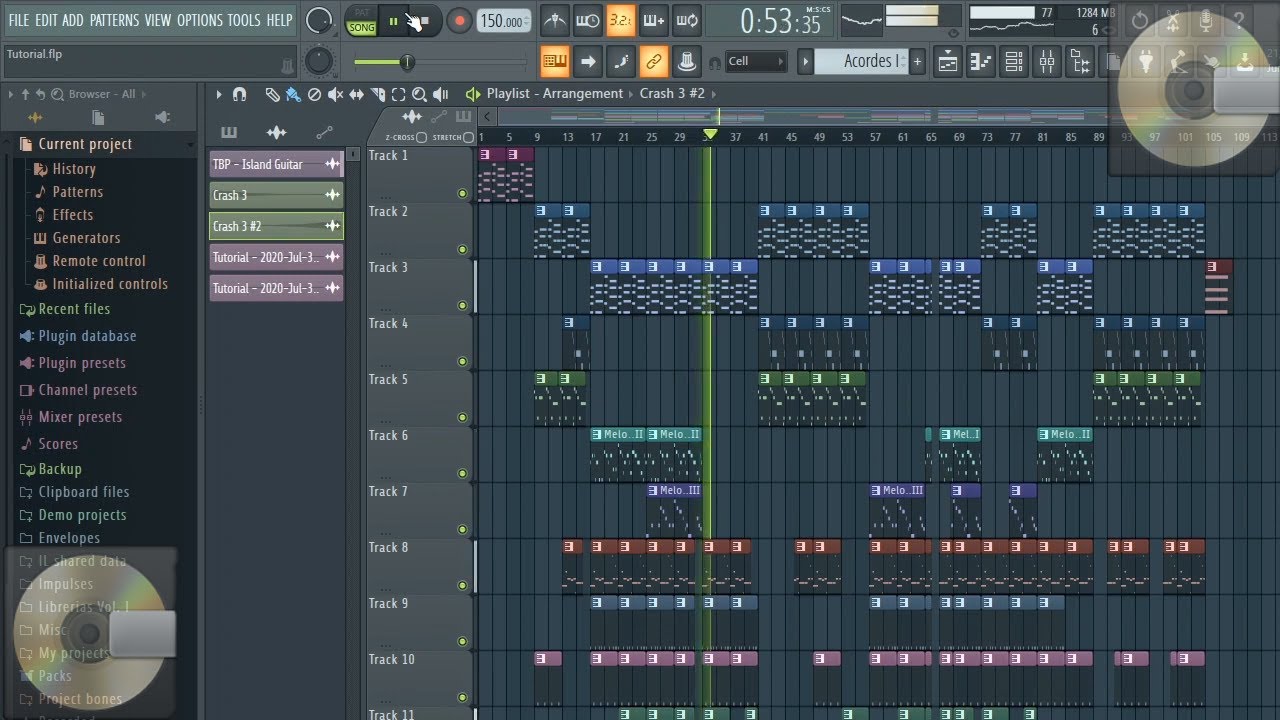1280x720 pixels.
Task: Select the playlist Mute tool
Action: click(335, 94)
